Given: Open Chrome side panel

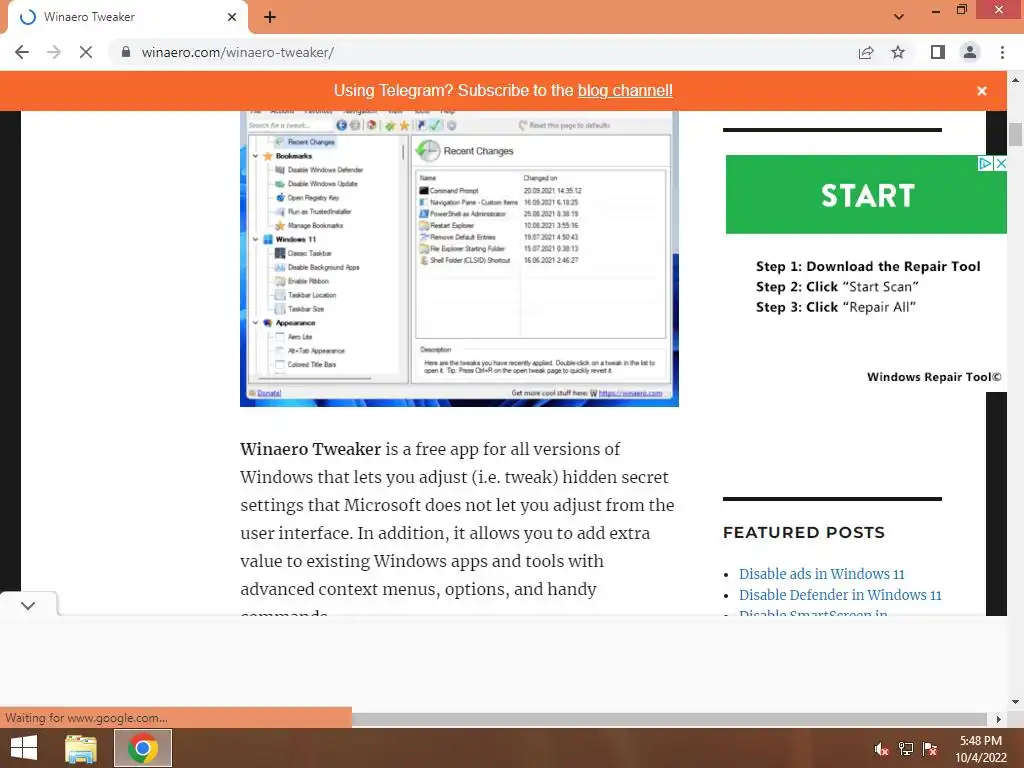Looking at the screenshot, I should (938, 52).
